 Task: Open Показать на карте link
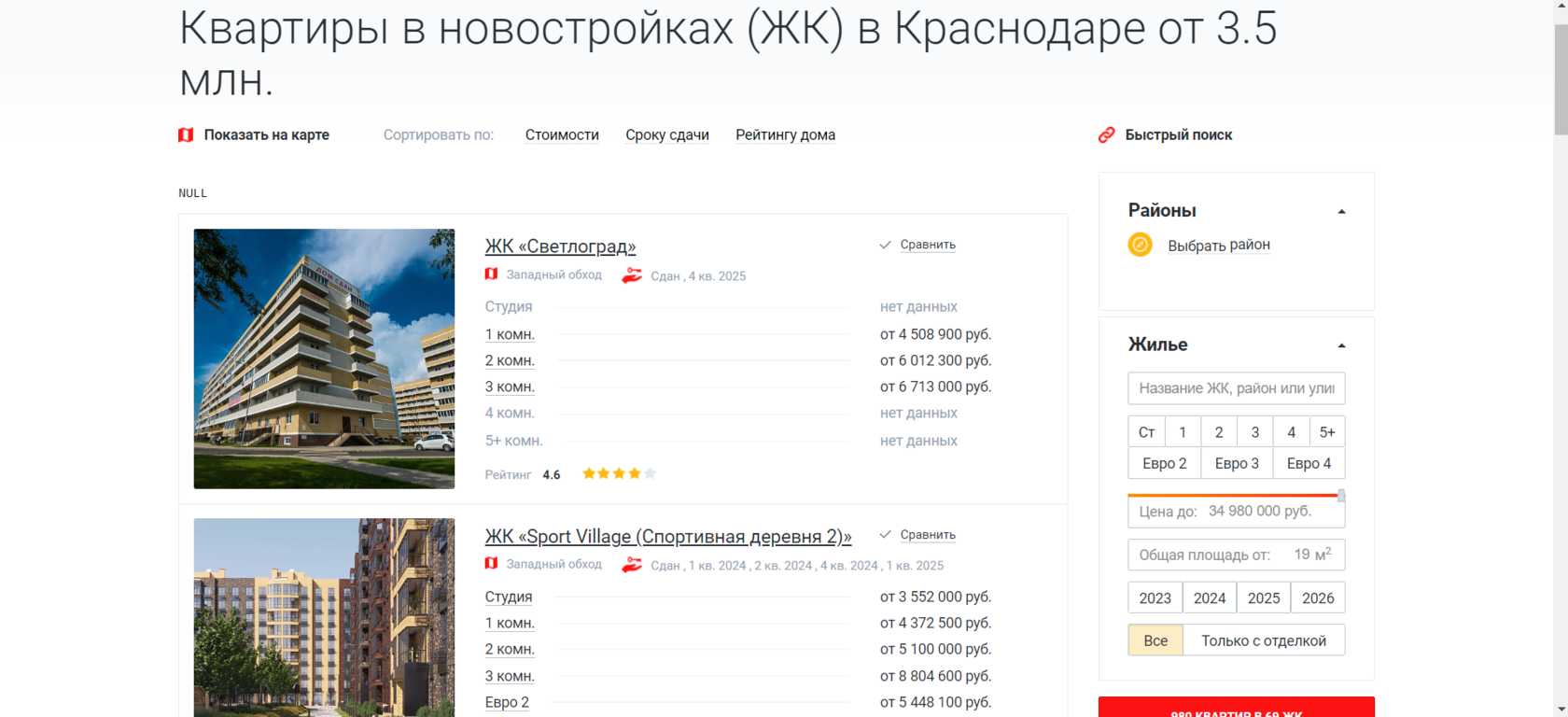pyautogui.click(x=267, y=135)
